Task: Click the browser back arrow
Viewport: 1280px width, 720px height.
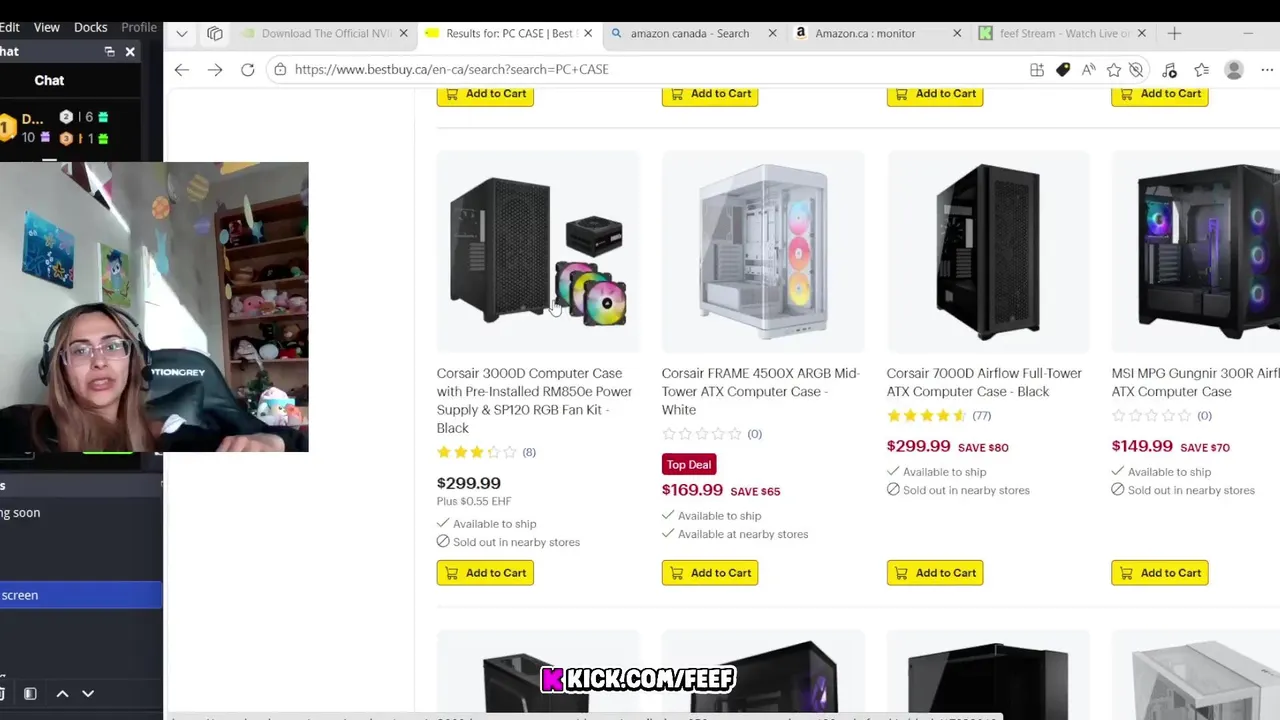Action: point(181,69)
